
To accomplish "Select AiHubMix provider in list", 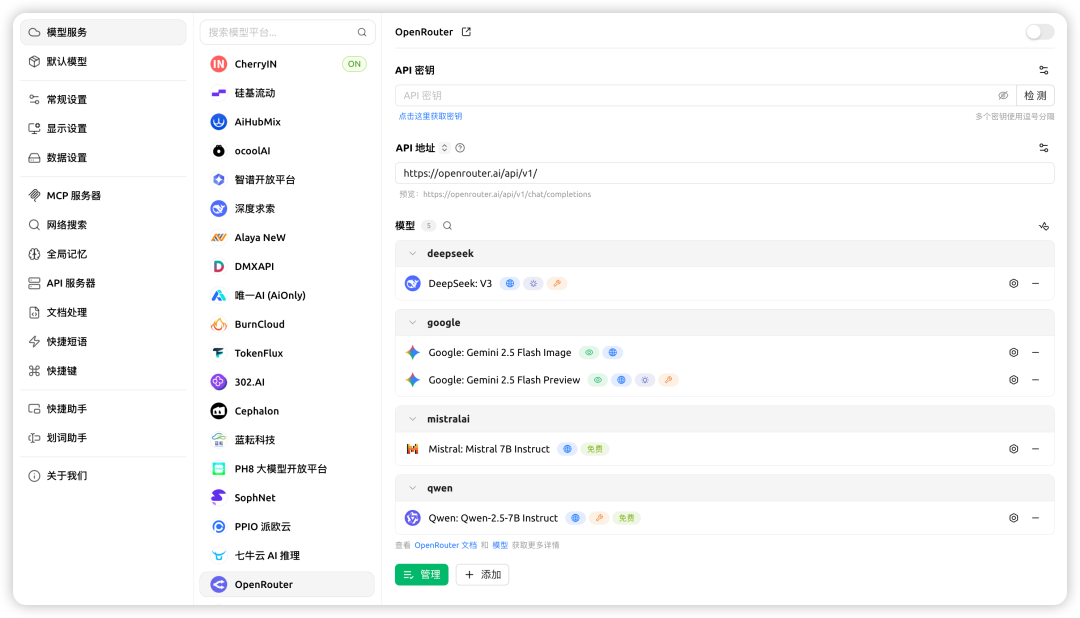I will tap(287, 122).
